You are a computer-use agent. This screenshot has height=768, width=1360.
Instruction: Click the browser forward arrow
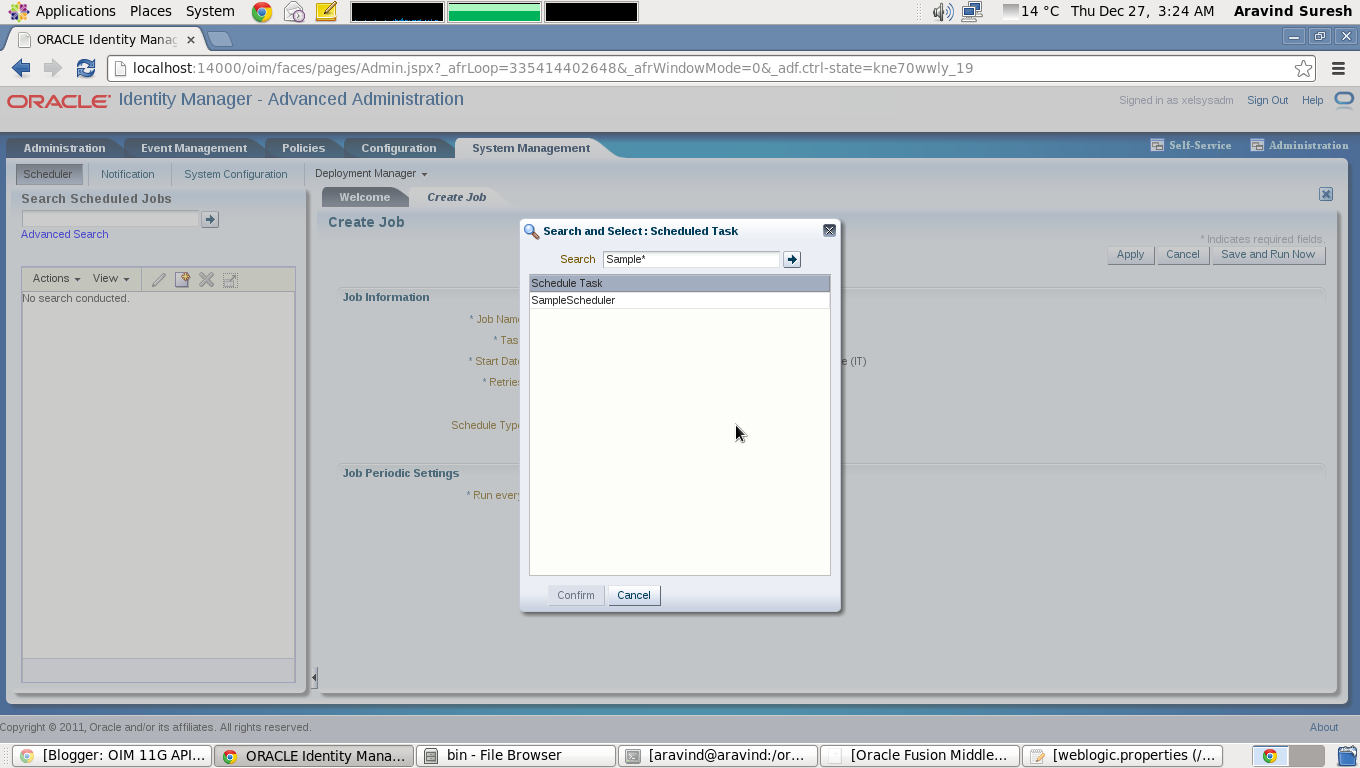click(x=53, y=68)
